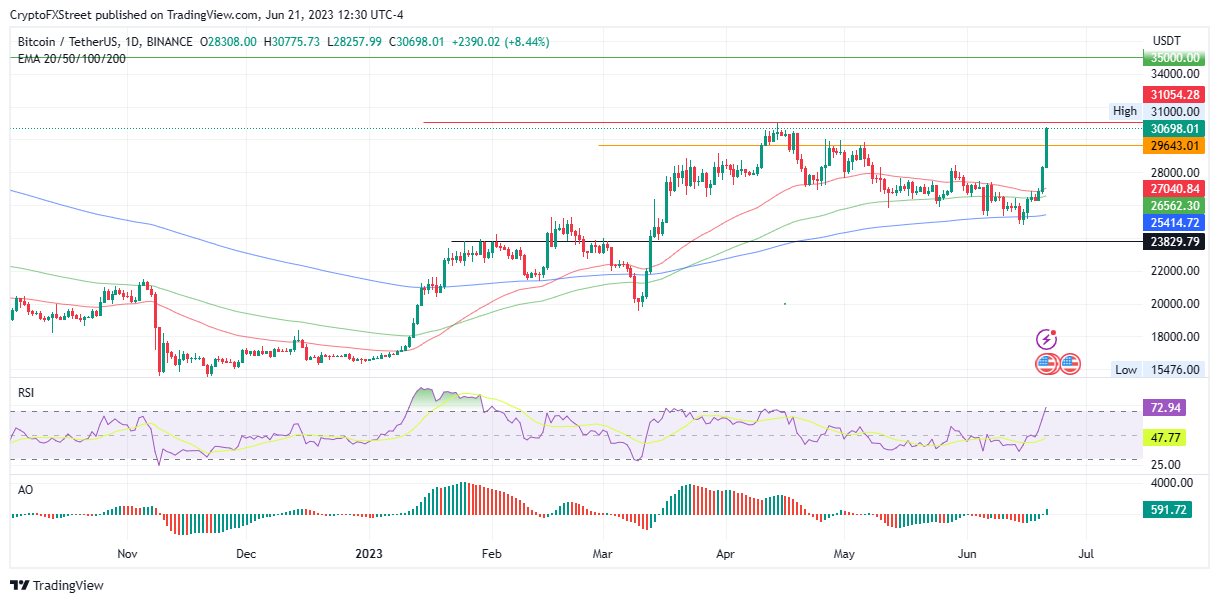Click the High price marker label
1219x603 pixels.
(x=1124, y=111)
